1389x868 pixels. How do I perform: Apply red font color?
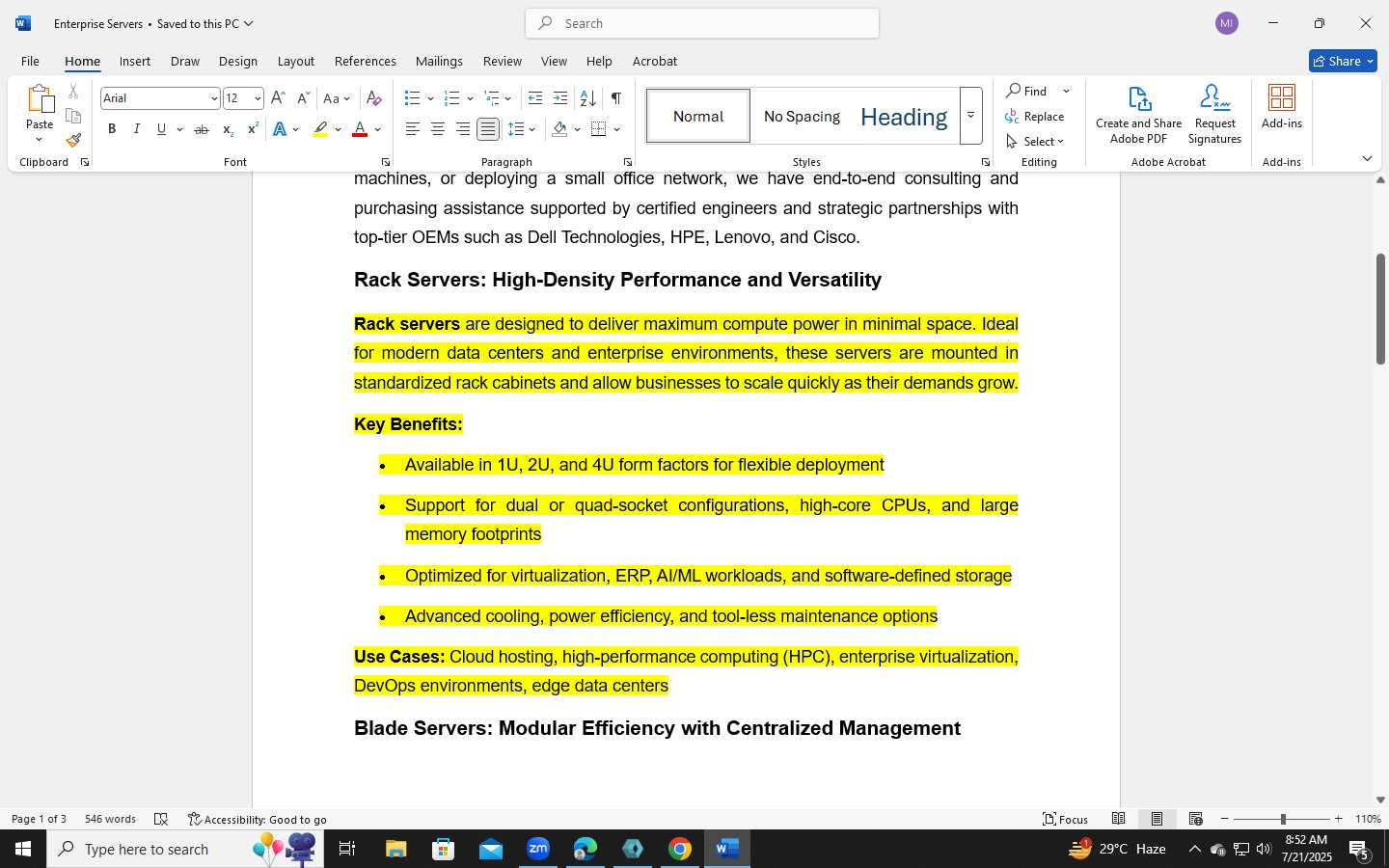point(360,129)
